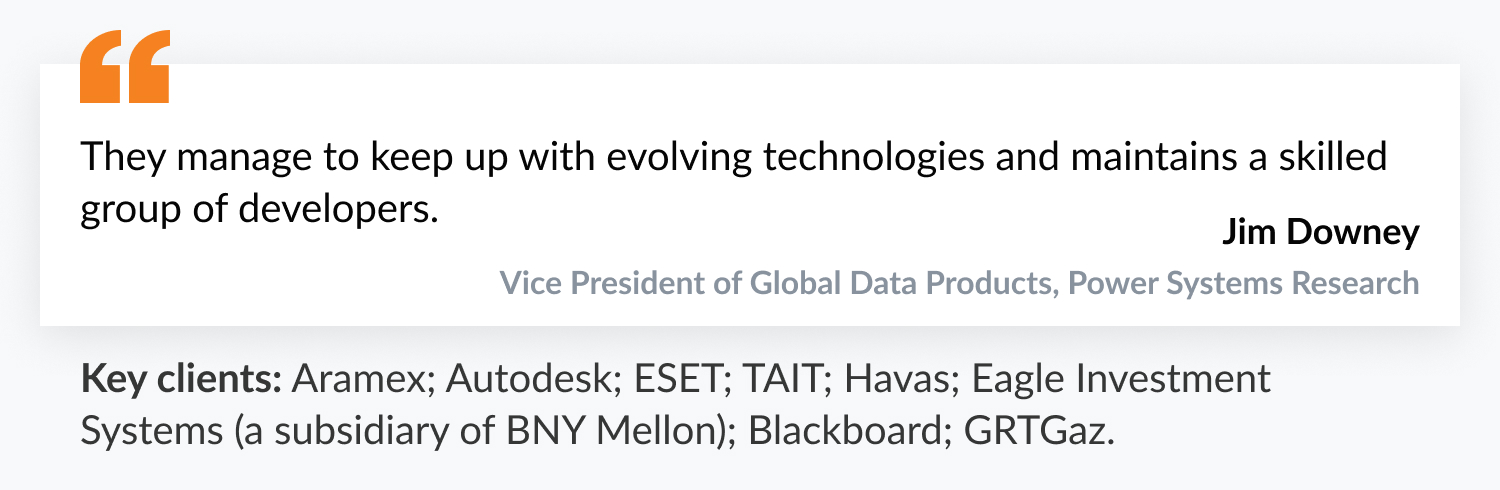Click Power Systems Research company name
Screen dimensions: 1500x490
click(1244, 283)
